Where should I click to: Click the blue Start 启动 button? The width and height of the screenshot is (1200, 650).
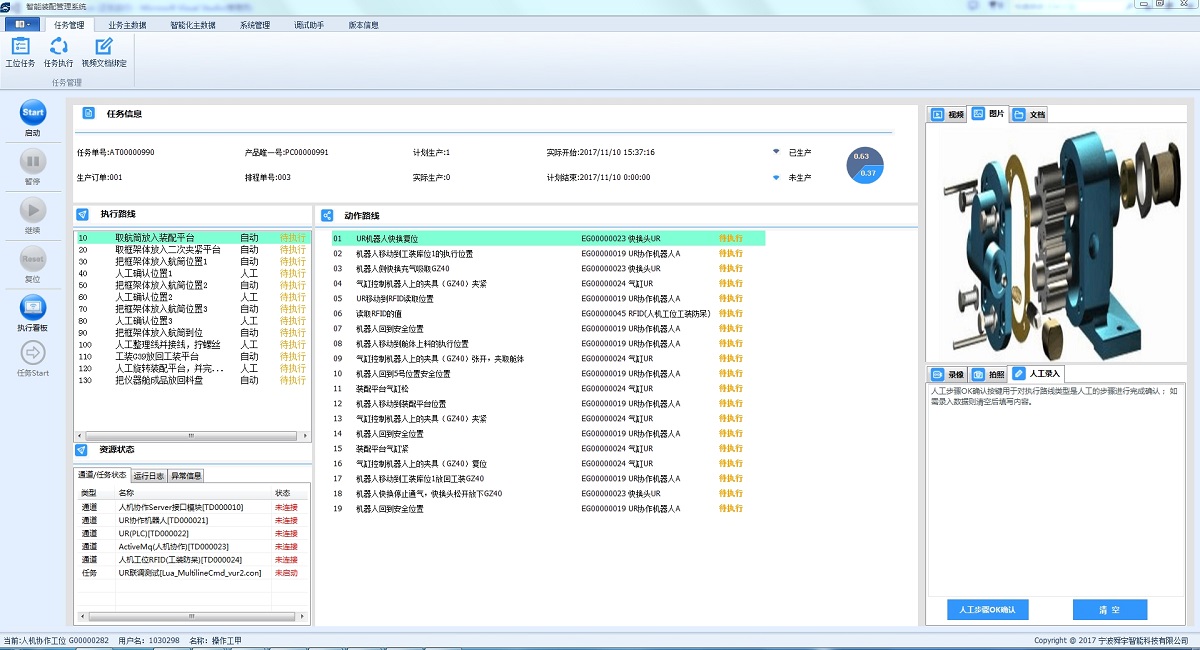pos(33,113)
